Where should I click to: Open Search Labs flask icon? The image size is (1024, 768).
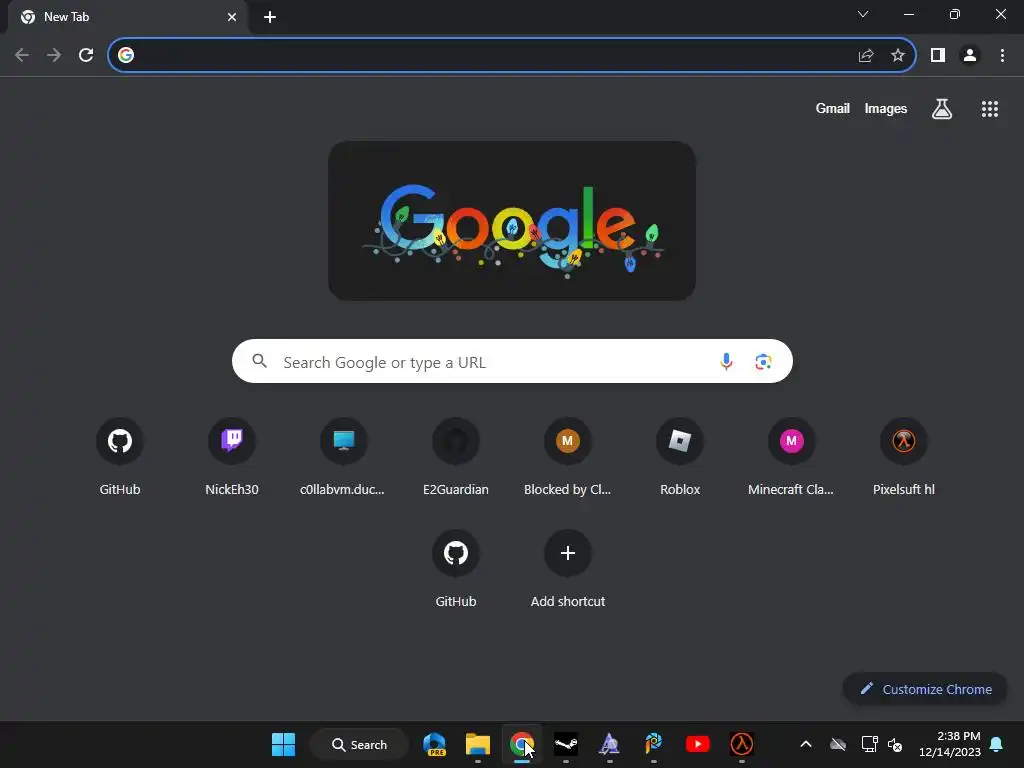(942, 108)
